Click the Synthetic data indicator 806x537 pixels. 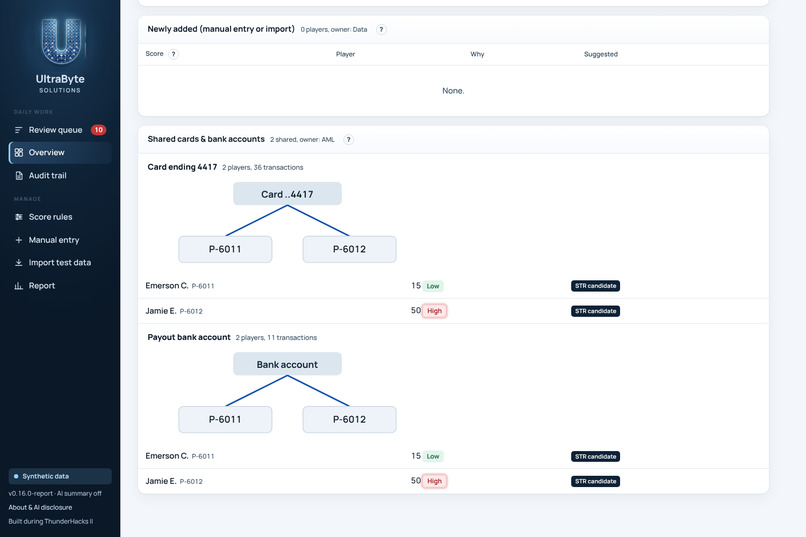point(60,476)
